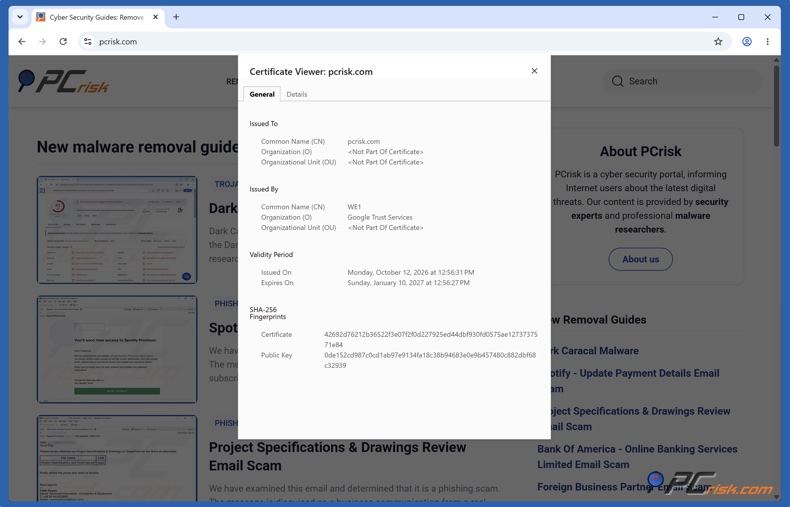
Task: Open Project Specifications & Drawings Review article
Action: pyautogui.click(x=337, y=456)
